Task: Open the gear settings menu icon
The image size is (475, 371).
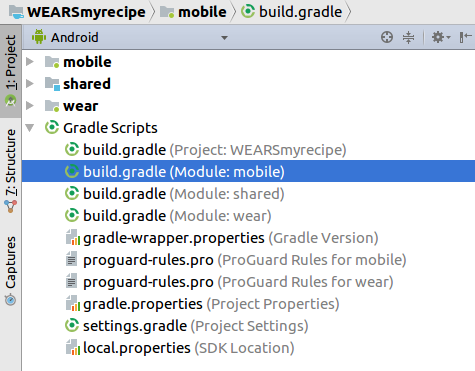Action: [441, 37]
